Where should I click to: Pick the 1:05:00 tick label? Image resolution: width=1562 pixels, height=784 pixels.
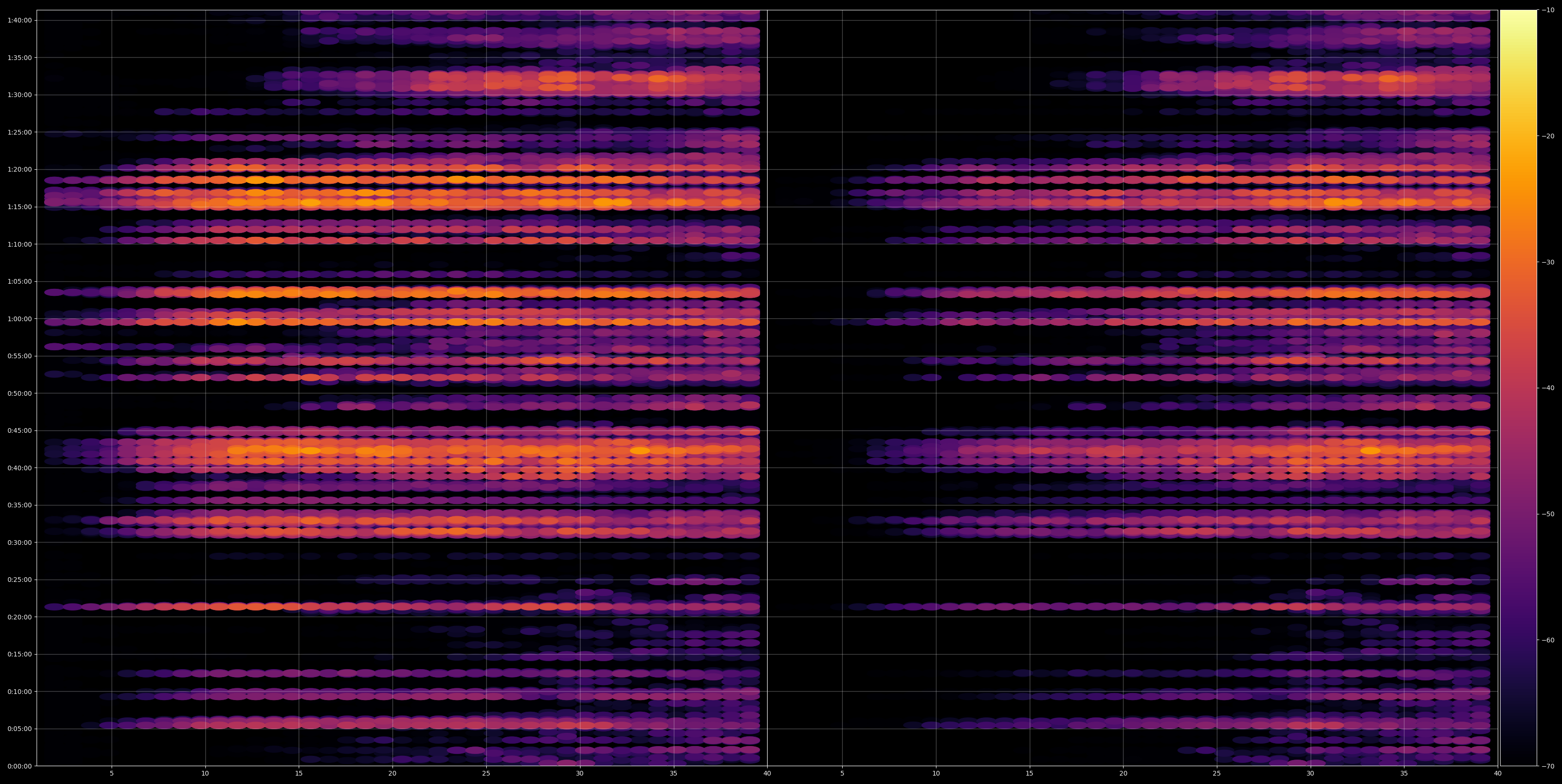click(19, 281)
